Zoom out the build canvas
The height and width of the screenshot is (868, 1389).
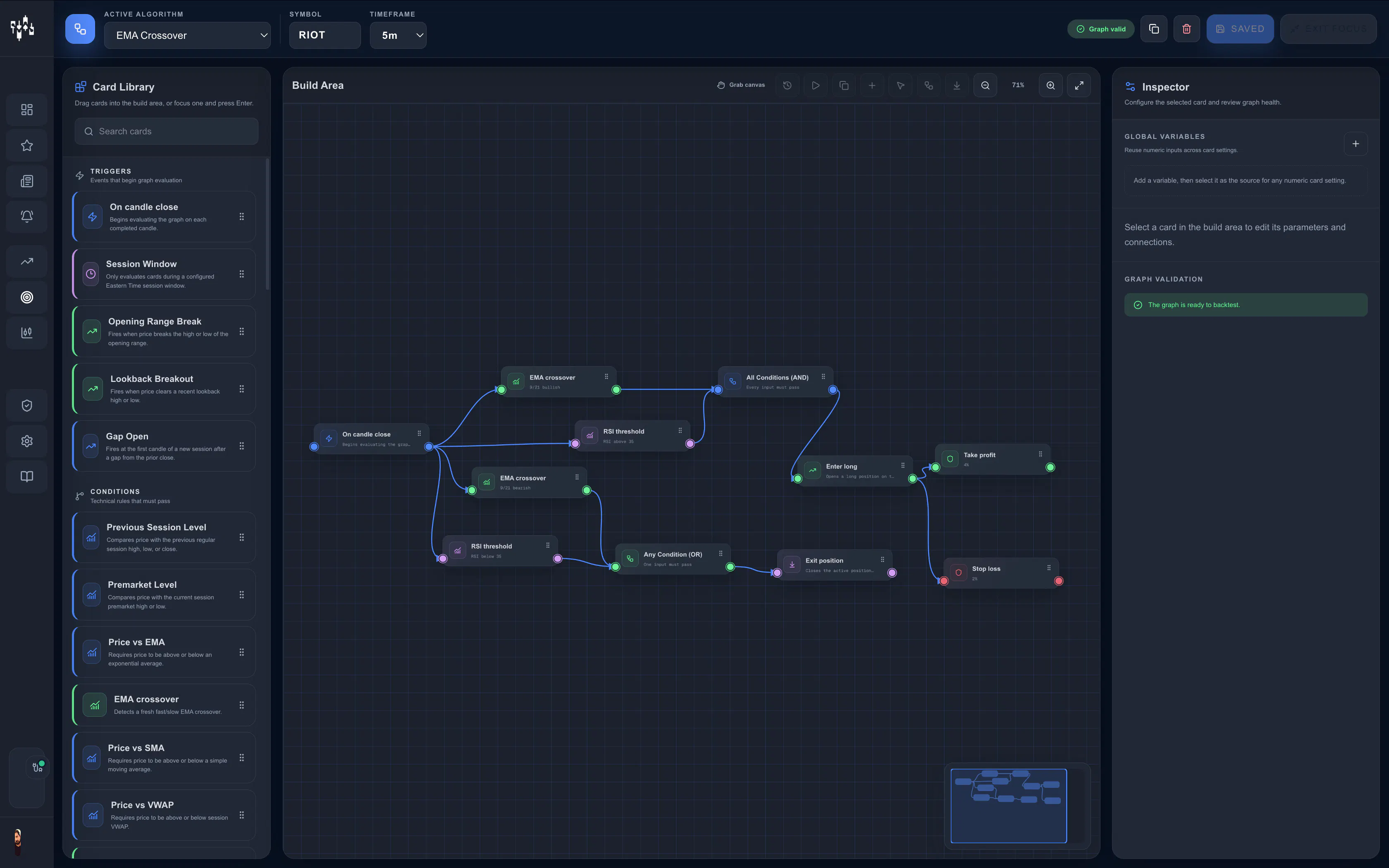click(x=986, y=86)
